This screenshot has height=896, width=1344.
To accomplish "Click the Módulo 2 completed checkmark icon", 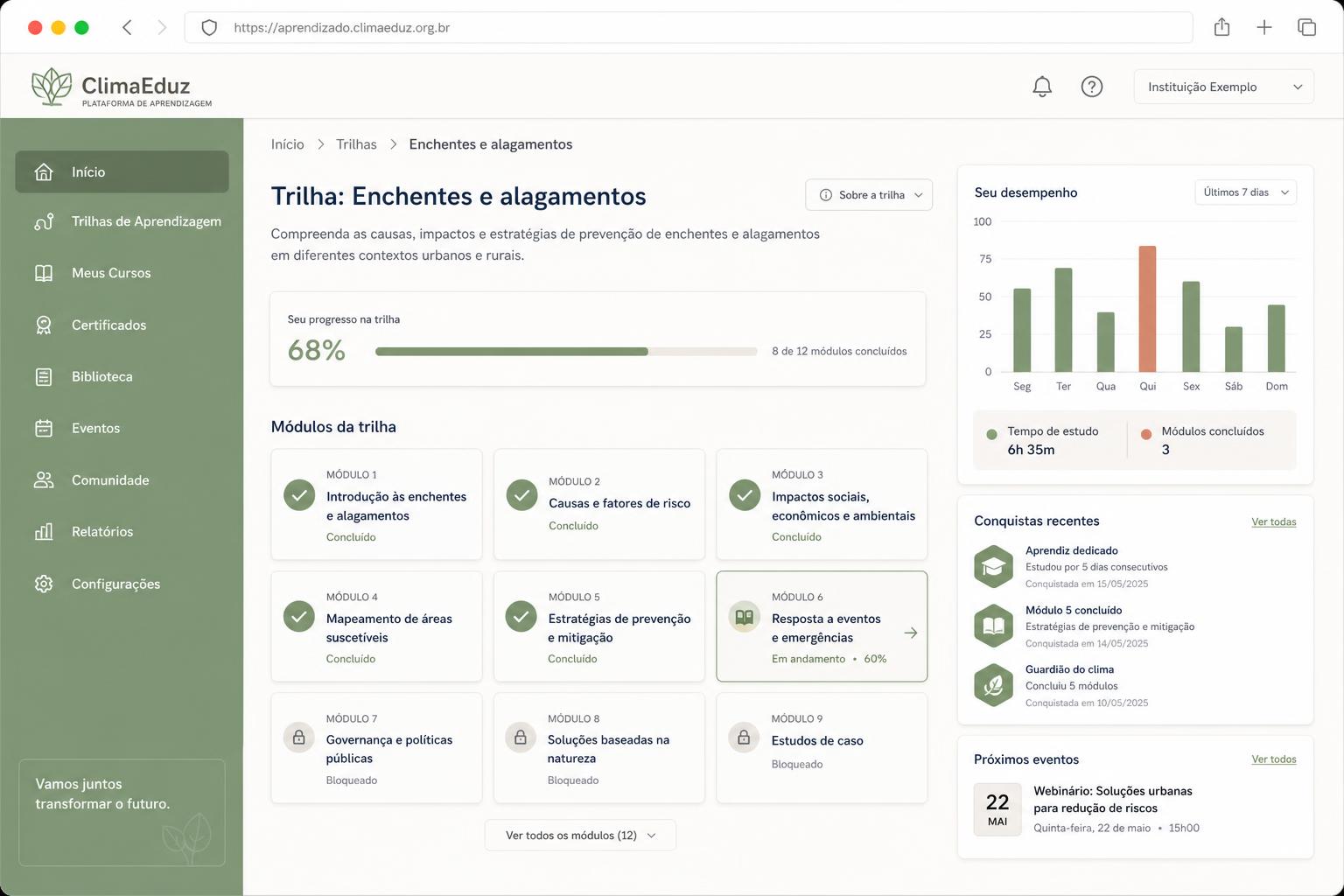I will point(521,495).
